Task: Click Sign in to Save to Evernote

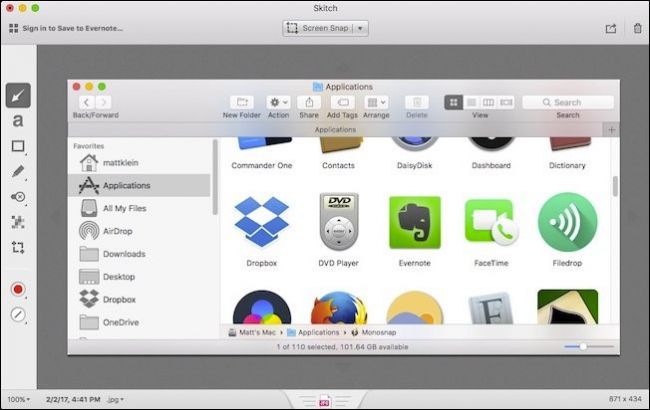Action: (x=66, y=28)
